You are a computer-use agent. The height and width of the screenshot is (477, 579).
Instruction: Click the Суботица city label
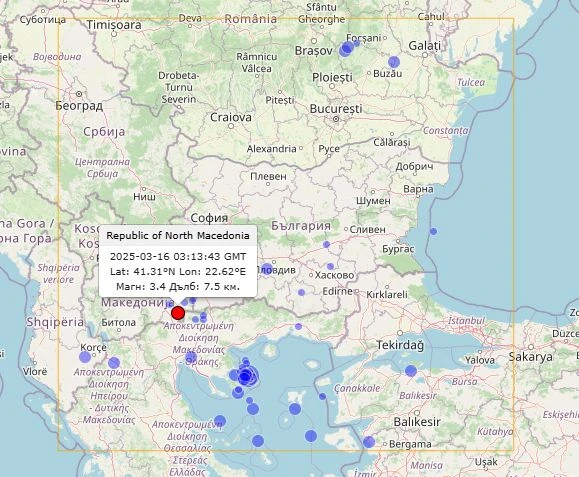point(43,19)
